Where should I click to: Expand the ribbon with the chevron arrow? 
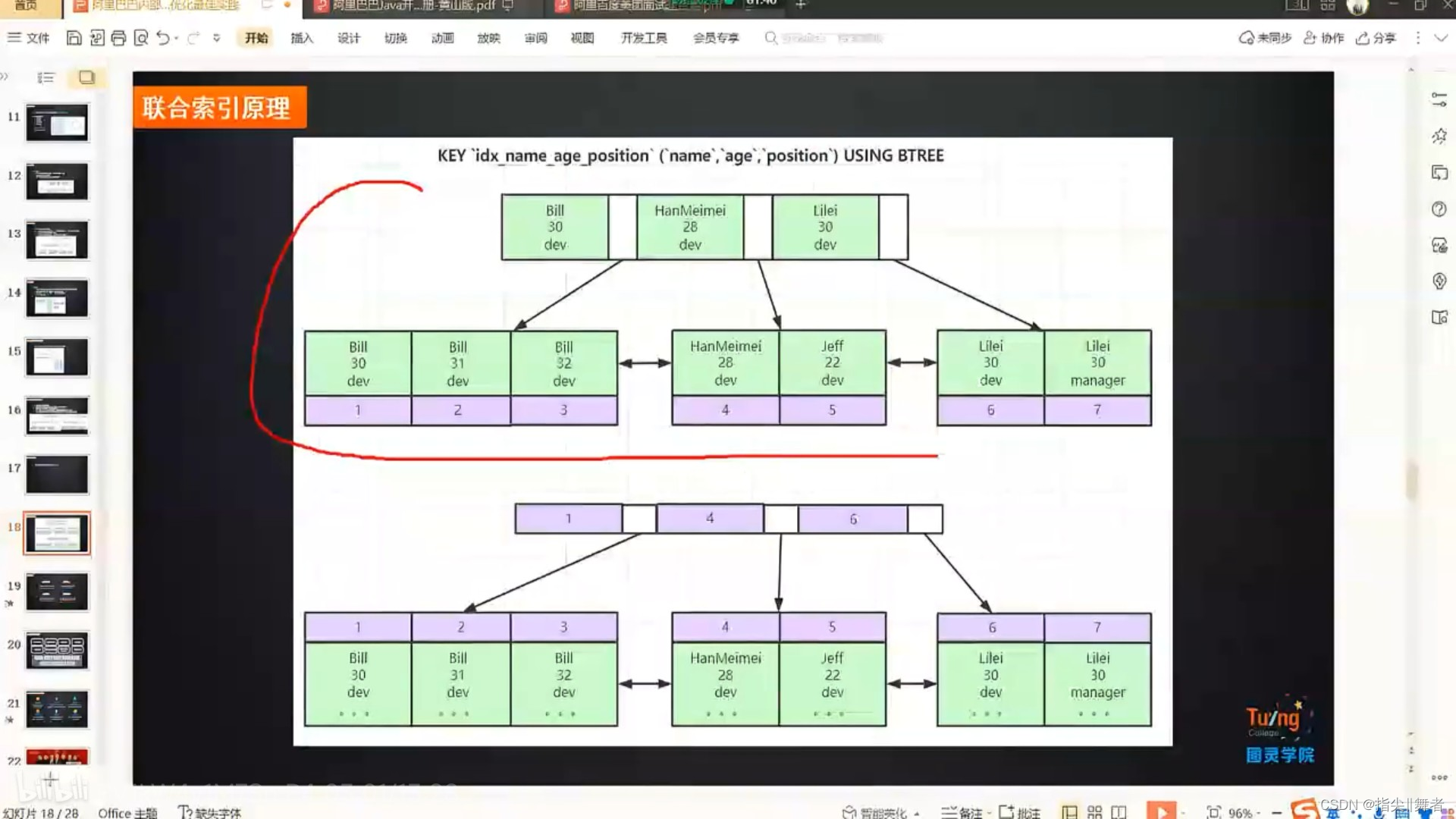1441,38
